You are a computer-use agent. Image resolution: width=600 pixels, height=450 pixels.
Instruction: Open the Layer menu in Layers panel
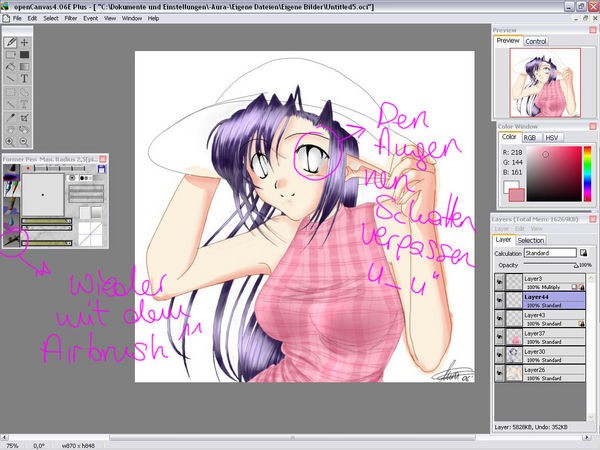tap(502, 228)
